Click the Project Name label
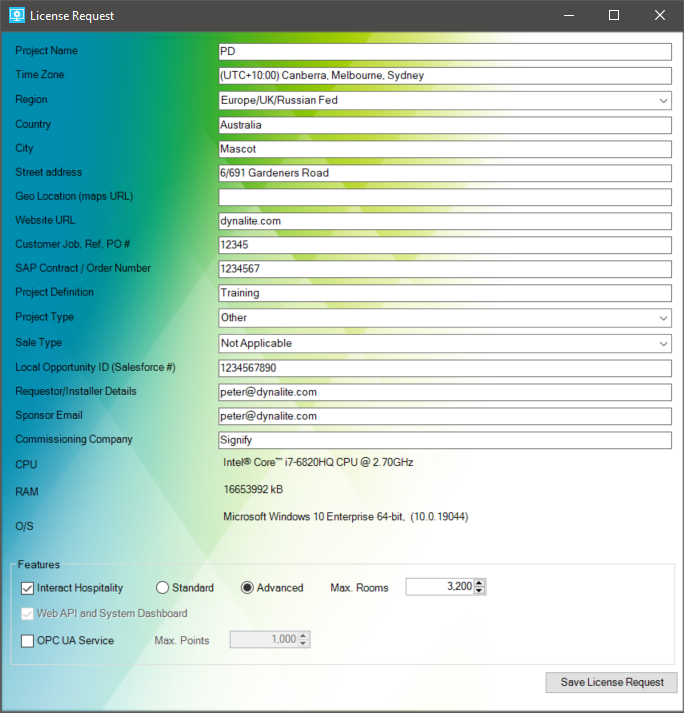 pos(46,50)
